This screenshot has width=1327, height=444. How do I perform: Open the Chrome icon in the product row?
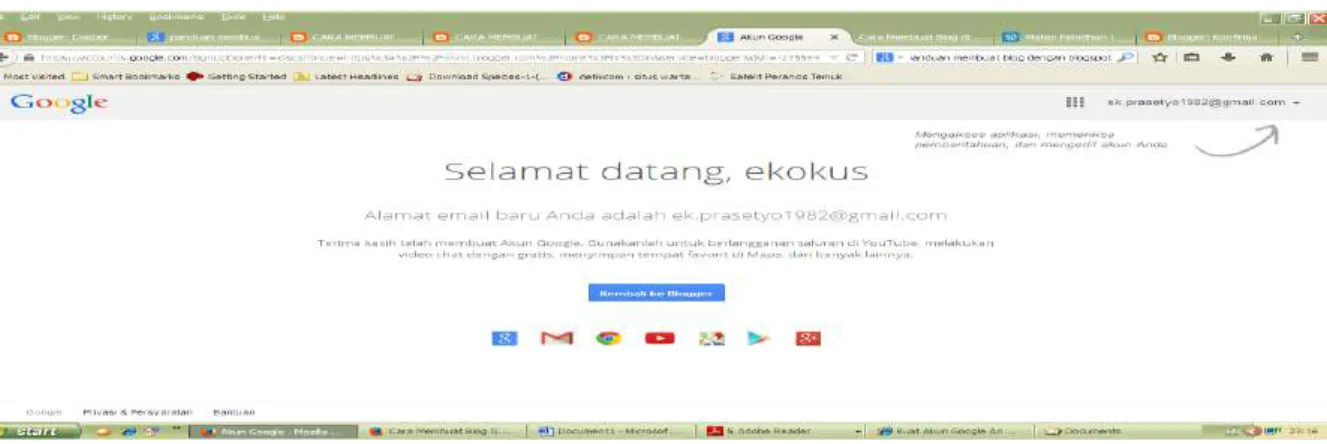[608, 338]
